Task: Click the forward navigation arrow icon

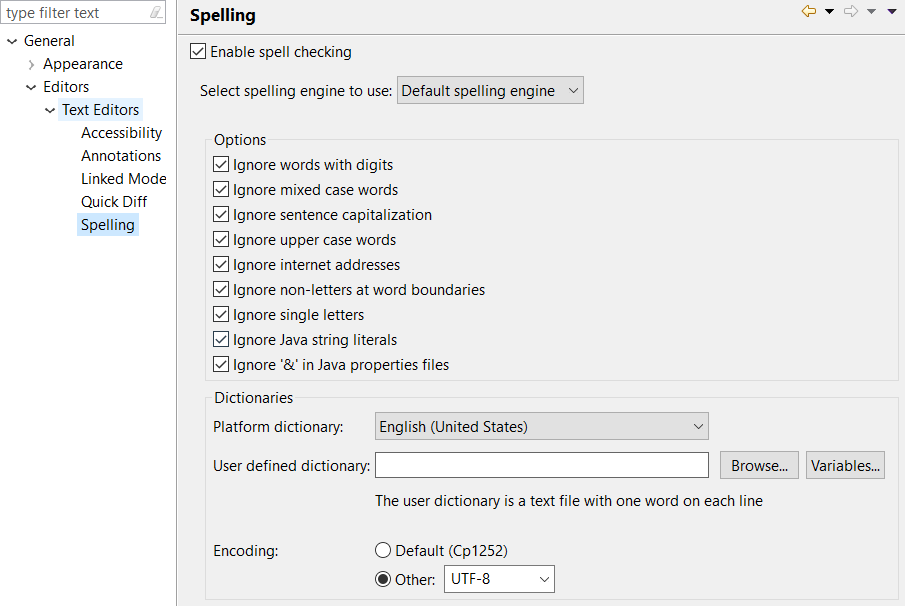Action: [x=851, y=12]
